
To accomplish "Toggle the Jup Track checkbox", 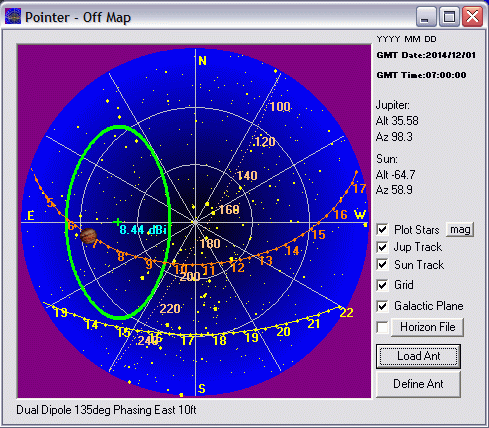I will coord(382,247).
